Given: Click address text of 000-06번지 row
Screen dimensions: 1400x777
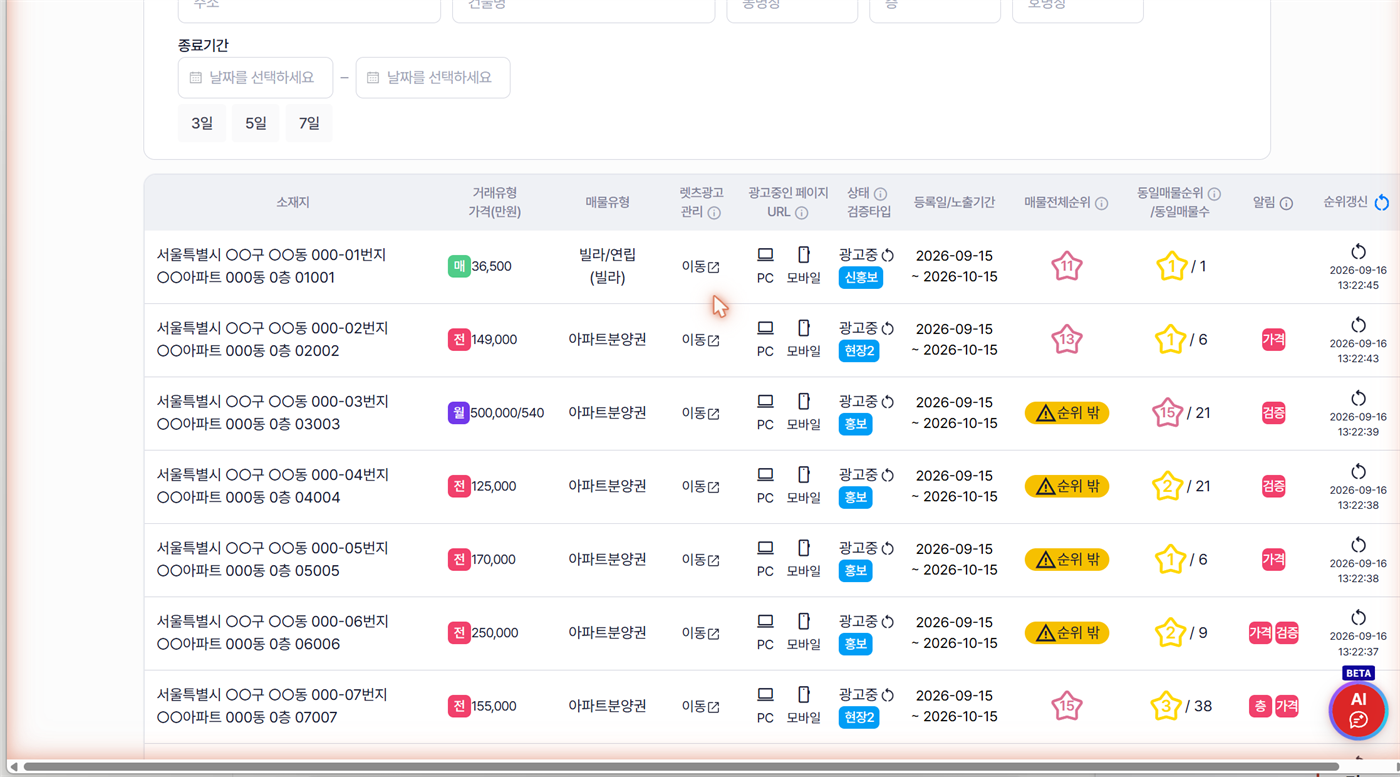Looking at the screenshot, I should (x=272, y=633).
